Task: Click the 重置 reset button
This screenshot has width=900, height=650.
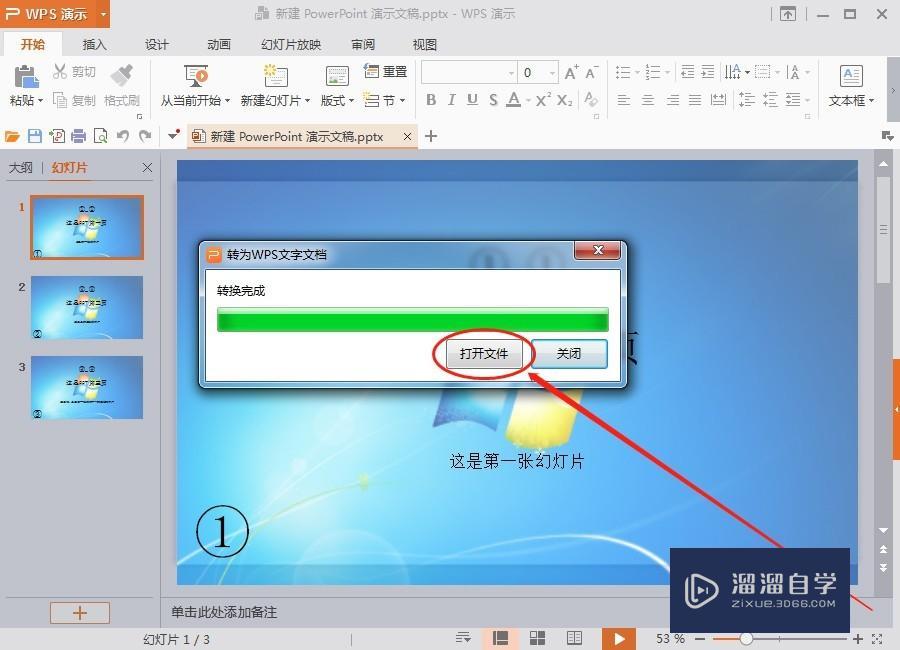Action: click(385, 71)
